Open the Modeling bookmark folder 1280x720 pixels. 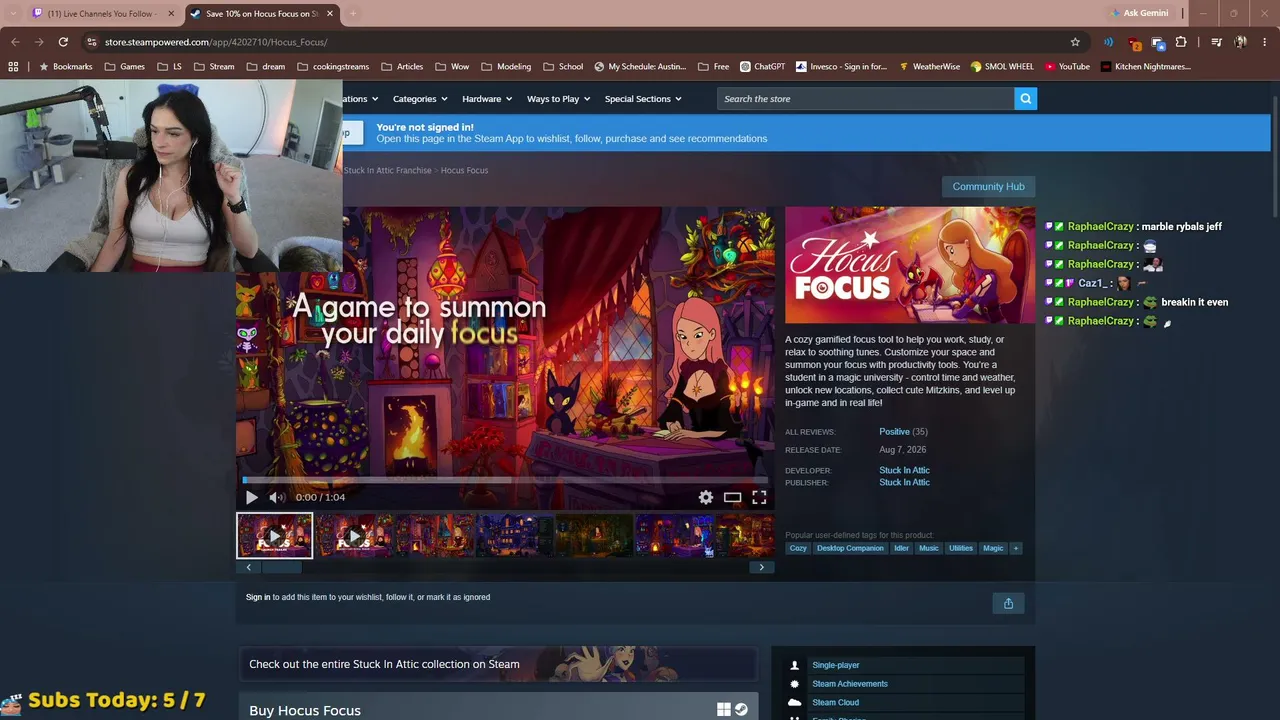click(506, 67)
